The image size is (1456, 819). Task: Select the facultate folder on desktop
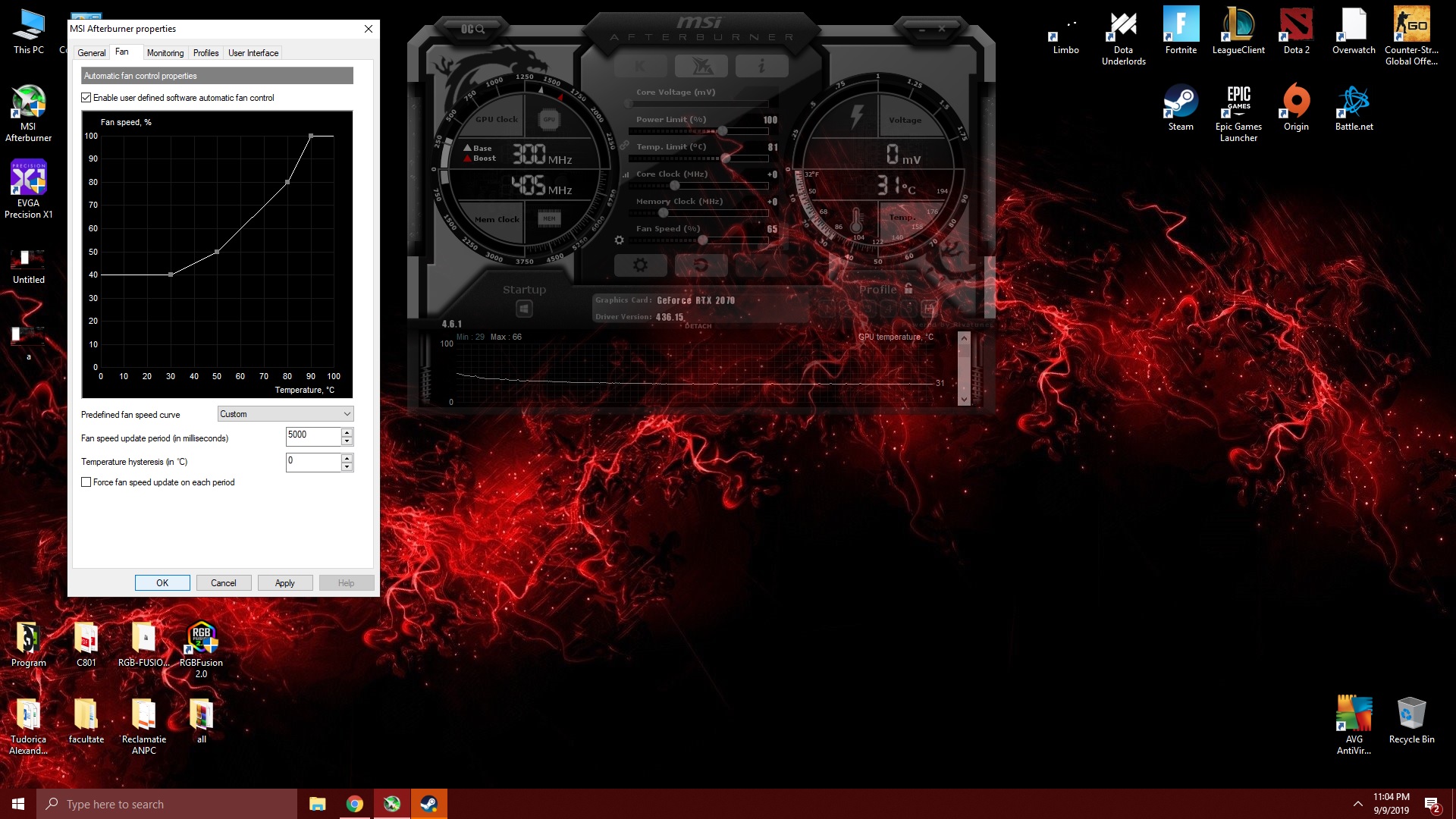[x=86, y=720]
